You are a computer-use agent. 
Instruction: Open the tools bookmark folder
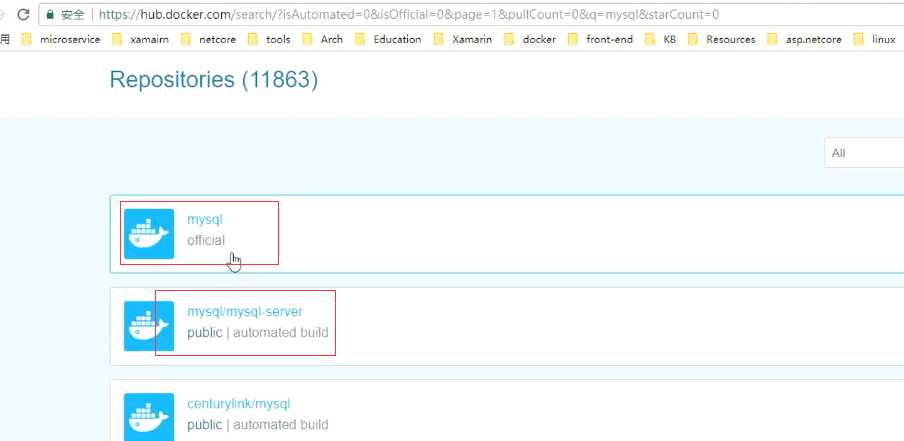(x=269, y=39)
